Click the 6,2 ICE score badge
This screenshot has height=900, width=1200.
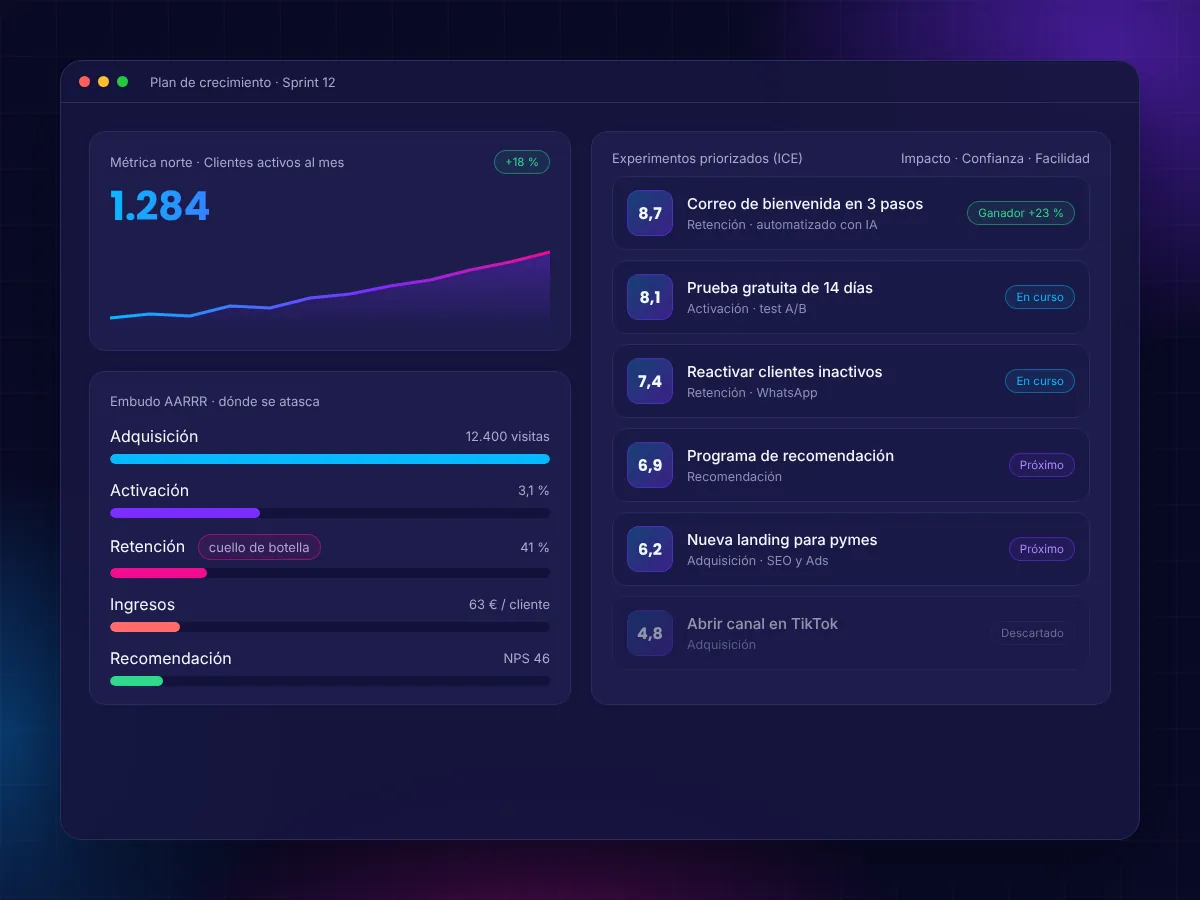pos(650,549)
